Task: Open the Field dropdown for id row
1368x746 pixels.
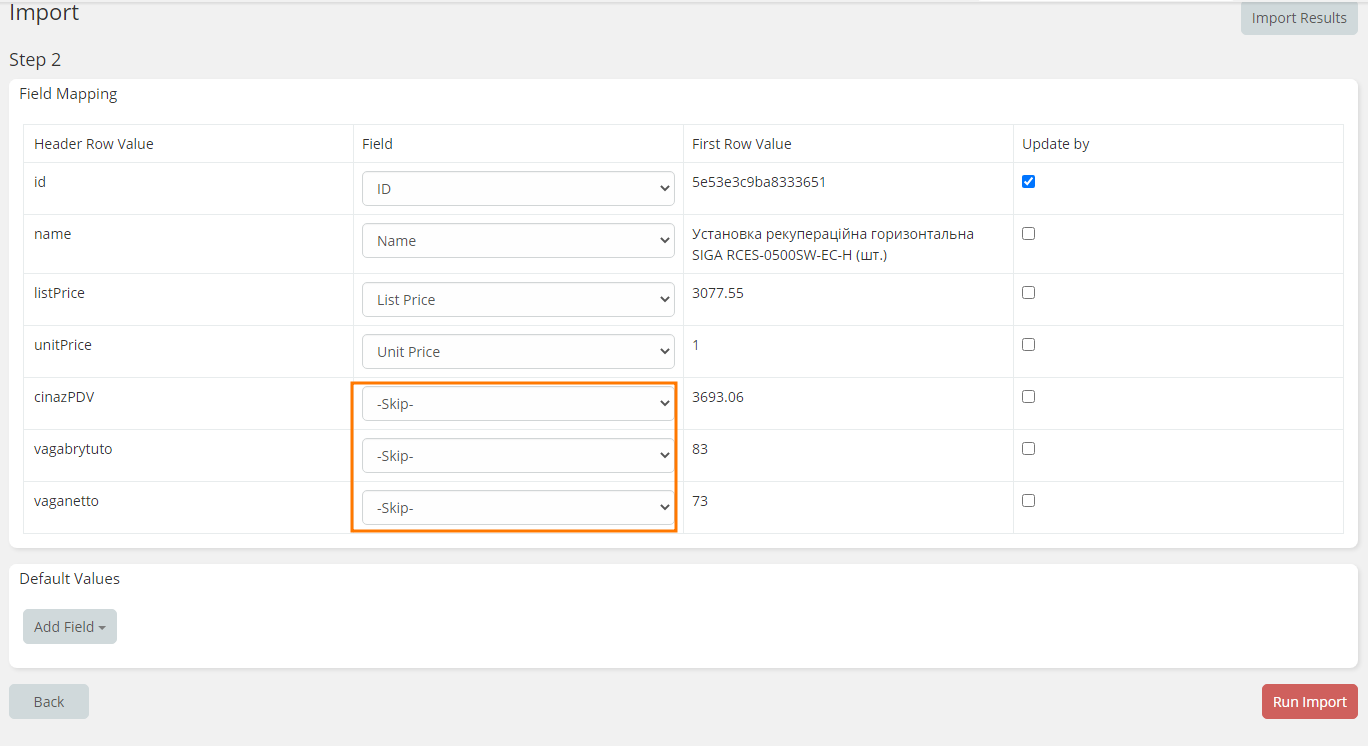Action: (517, 189)
